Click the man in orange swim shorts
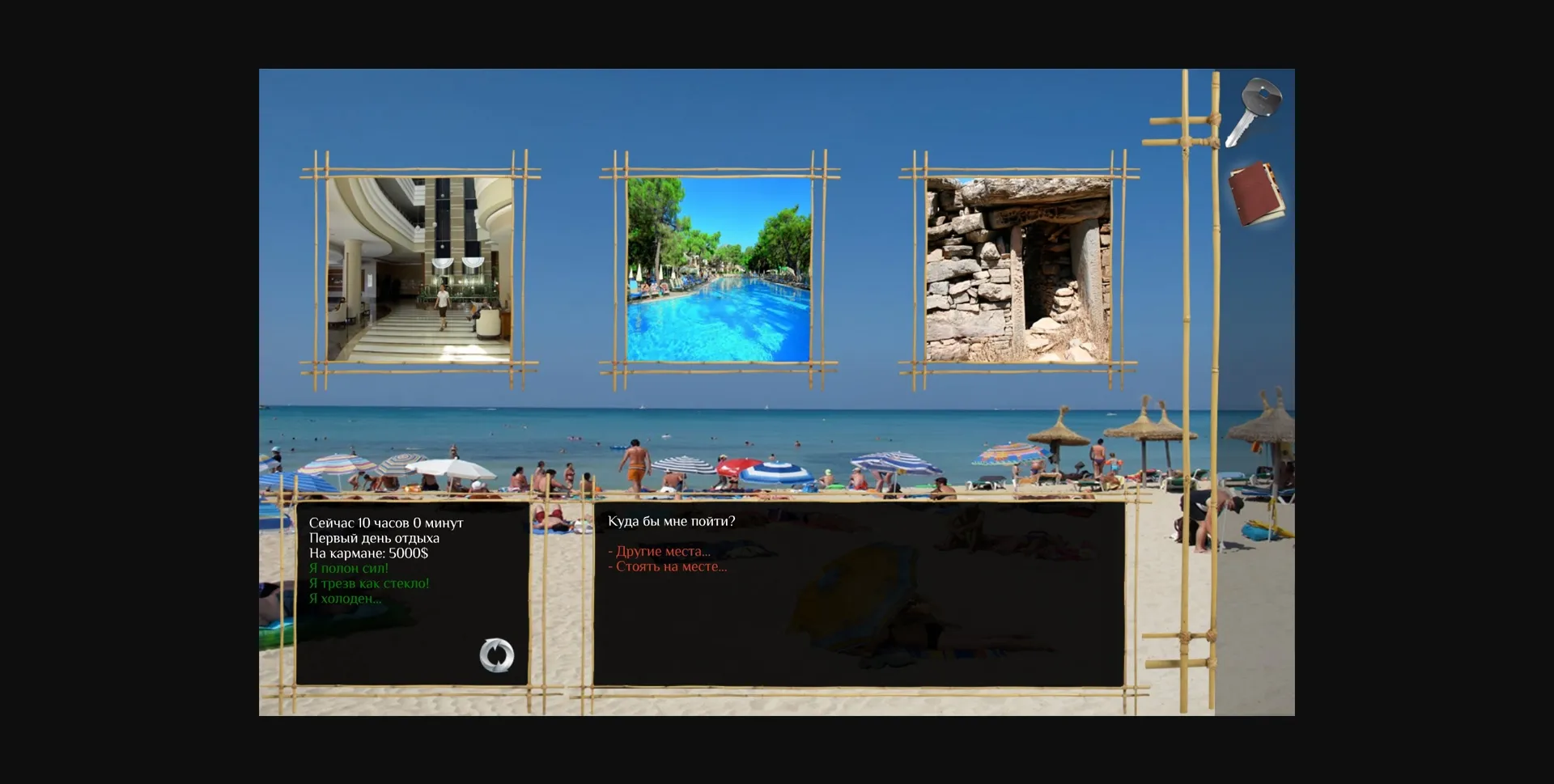Viewport: 1554px width, 784px height. (636, 466)
